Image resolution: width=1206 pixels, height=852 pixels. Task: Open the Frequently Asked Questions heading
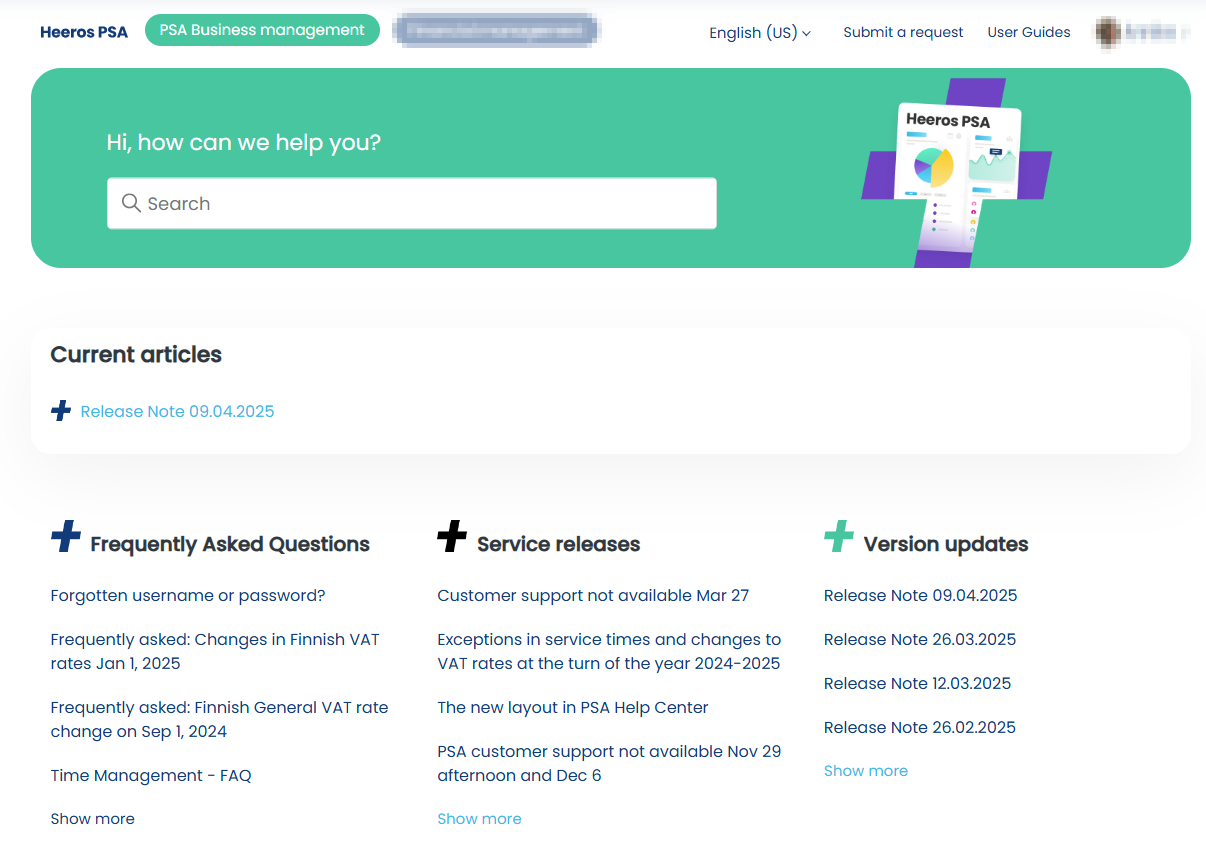click(x=230, y=544)
